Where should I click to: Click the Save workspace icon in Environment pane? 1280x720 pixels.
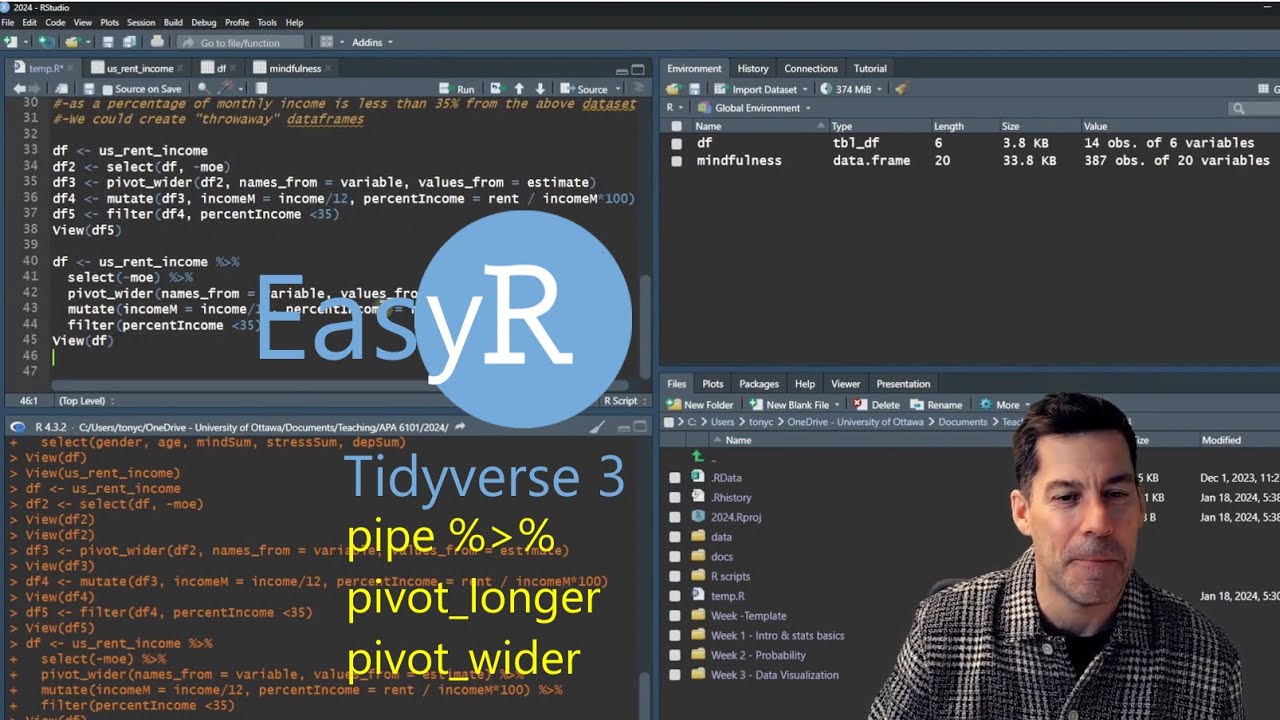pos(694,89)
